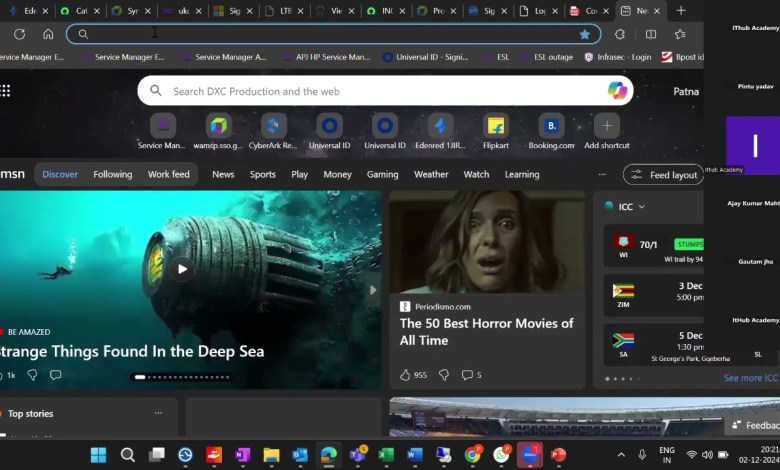The image size is (780, 470).
Task: Show hidden system tray icons chevron
Action: 621,455
